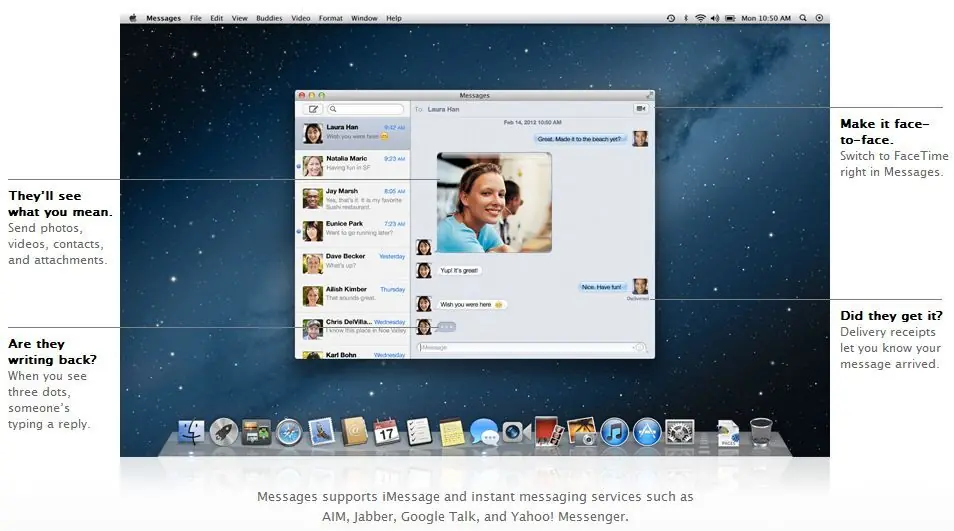This screenshot has width=954, height=531.
Task: Click the Bluetooth icon in the menu bar
Action: click(x=686, y=18)
